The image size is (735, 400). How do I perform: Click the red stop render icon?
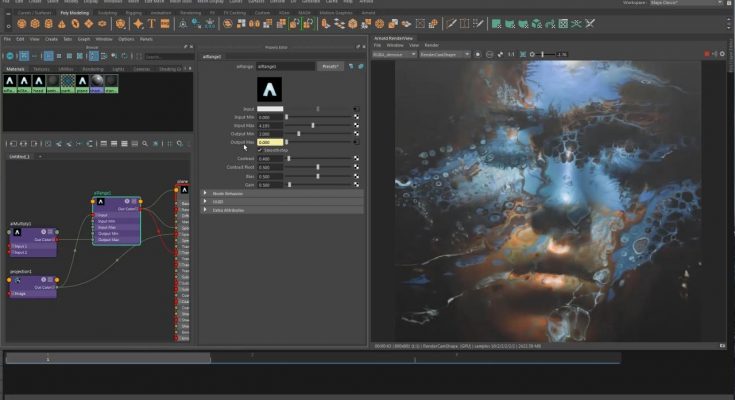pyautogui.click(x=707, y=54)
